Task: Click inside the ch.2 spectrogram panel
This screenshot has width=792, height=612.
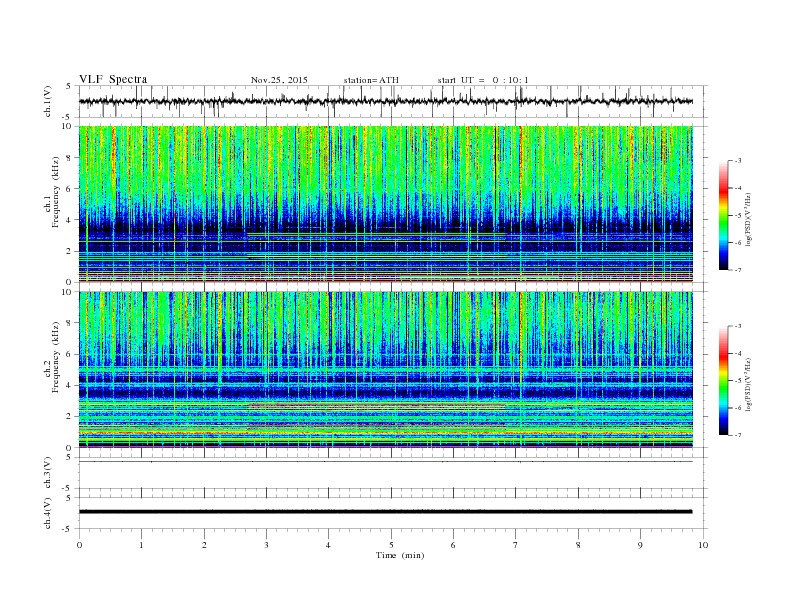Action: coord(385,370)
